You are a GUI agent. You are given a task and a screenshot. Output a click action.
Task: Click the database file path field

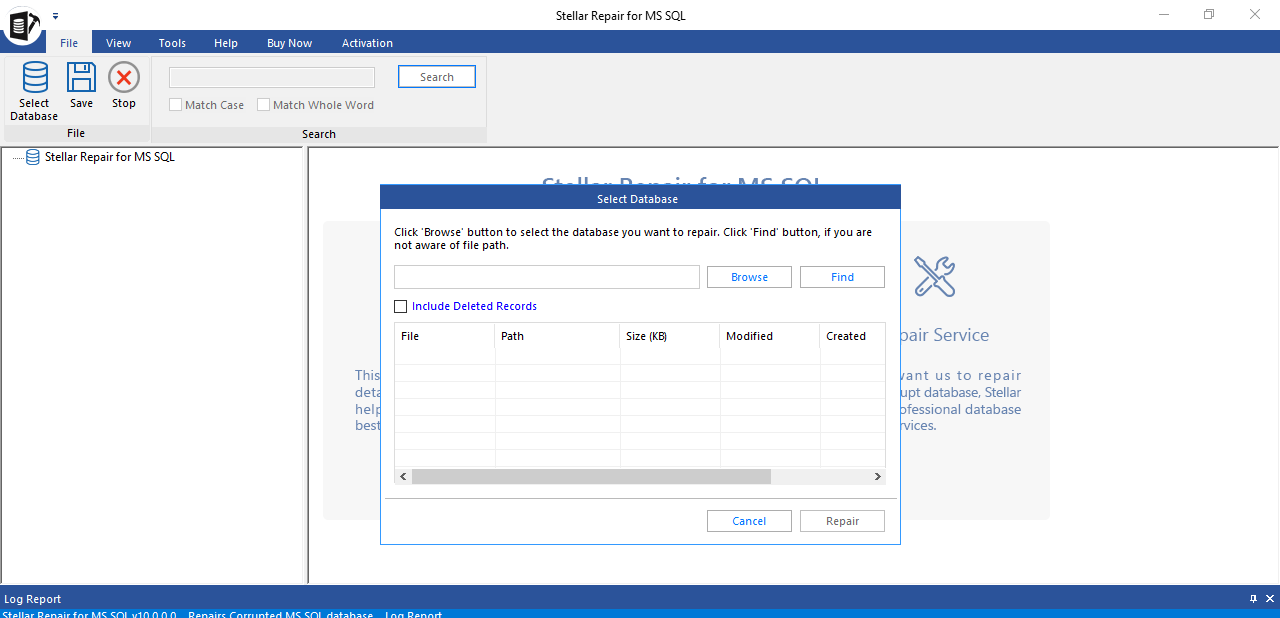tap(547, 277)
